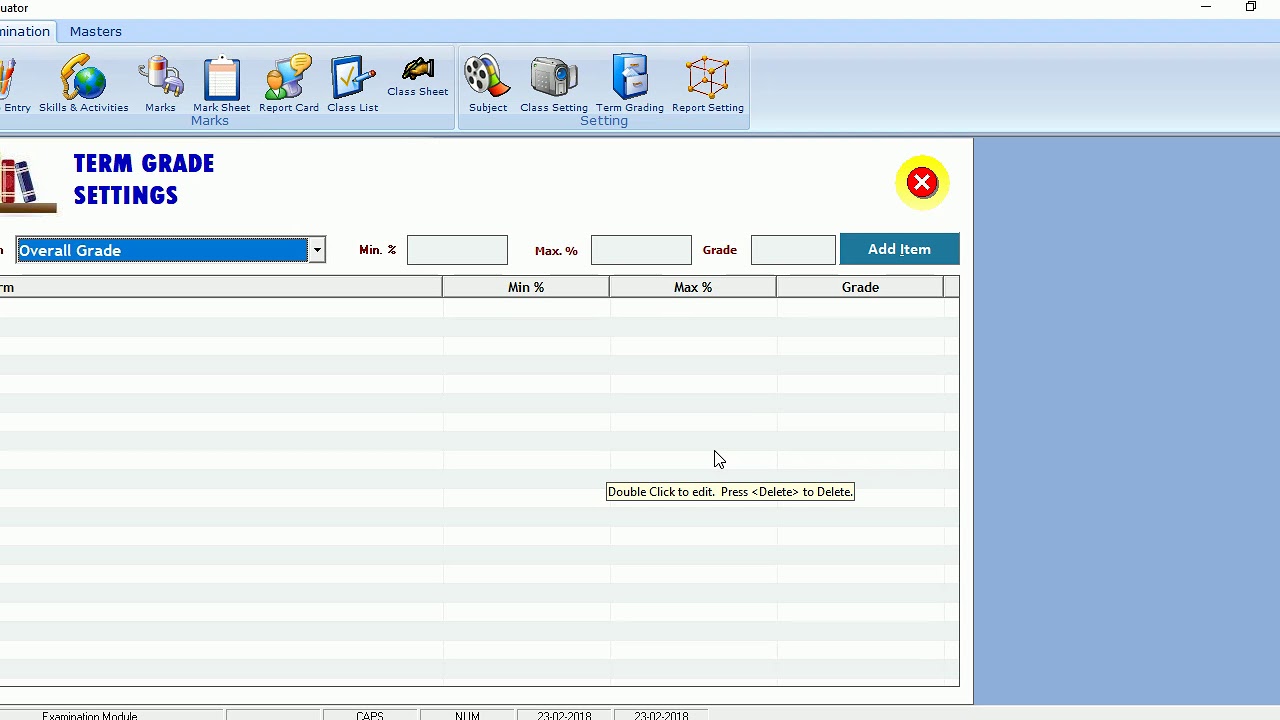Switch to the Masters tab
The height and width of the screenshot is (720, 1280).
(96, 31)
